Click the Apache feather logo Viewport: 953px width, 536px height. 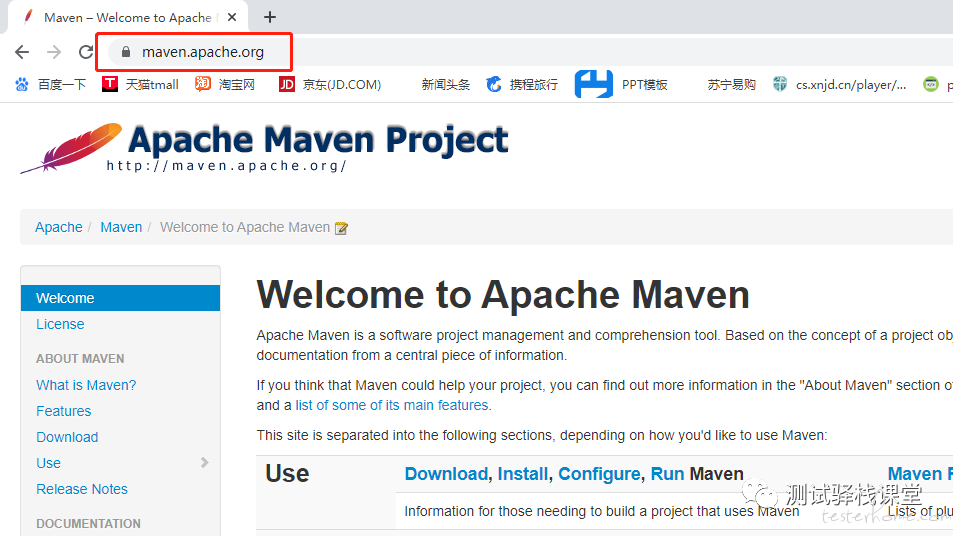point(71,148)
